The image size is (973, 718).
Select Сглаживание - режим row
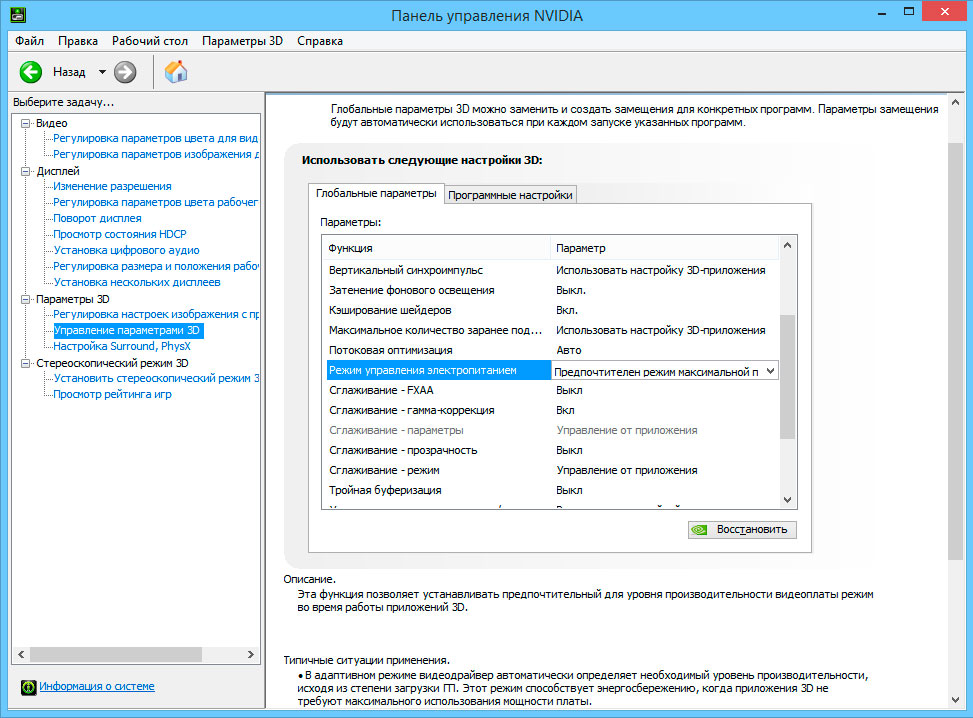pos(550,470)
